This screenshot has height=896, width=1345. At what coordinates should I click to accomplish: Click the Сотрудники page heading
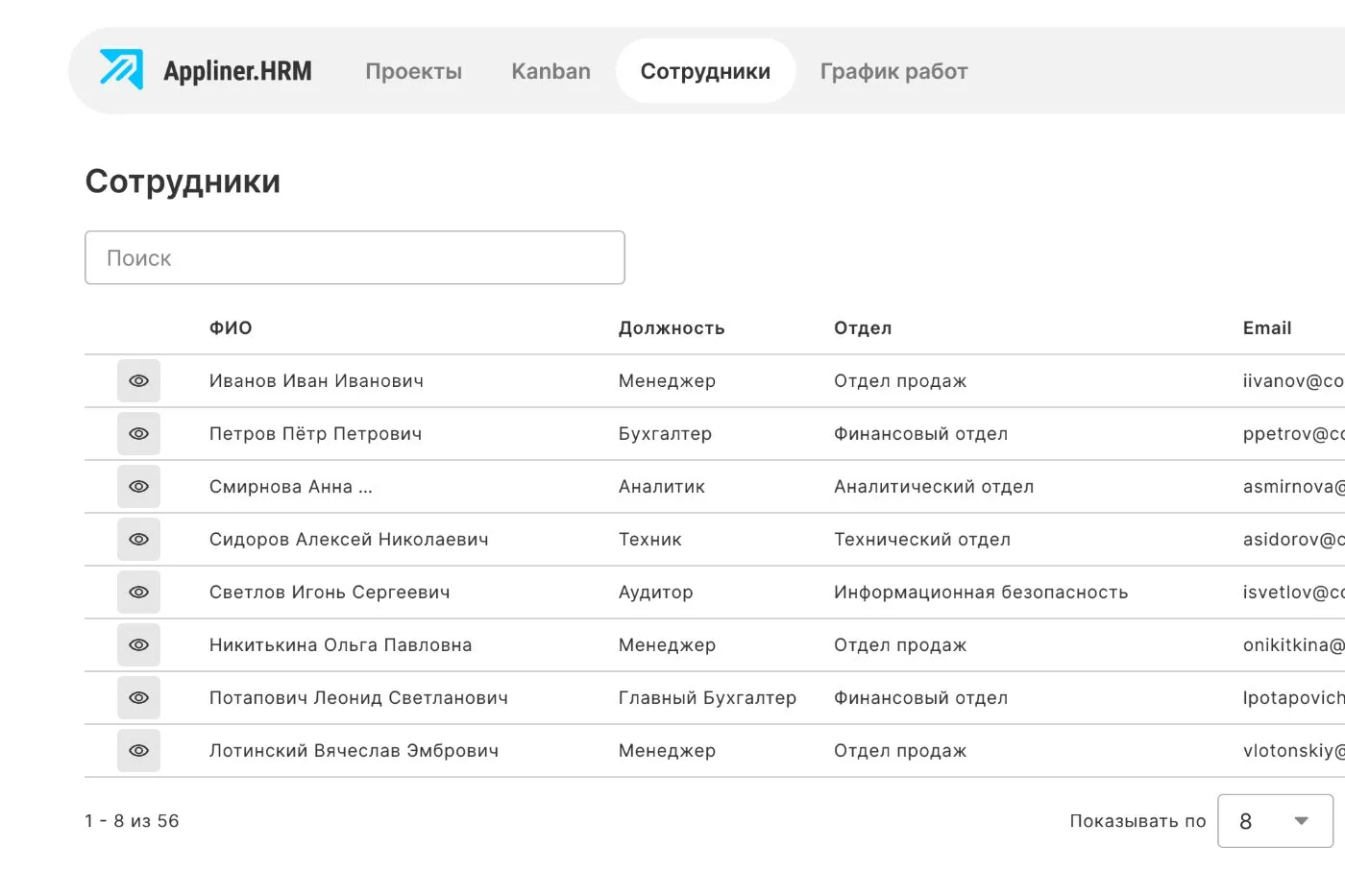click(x=183, y=182)
